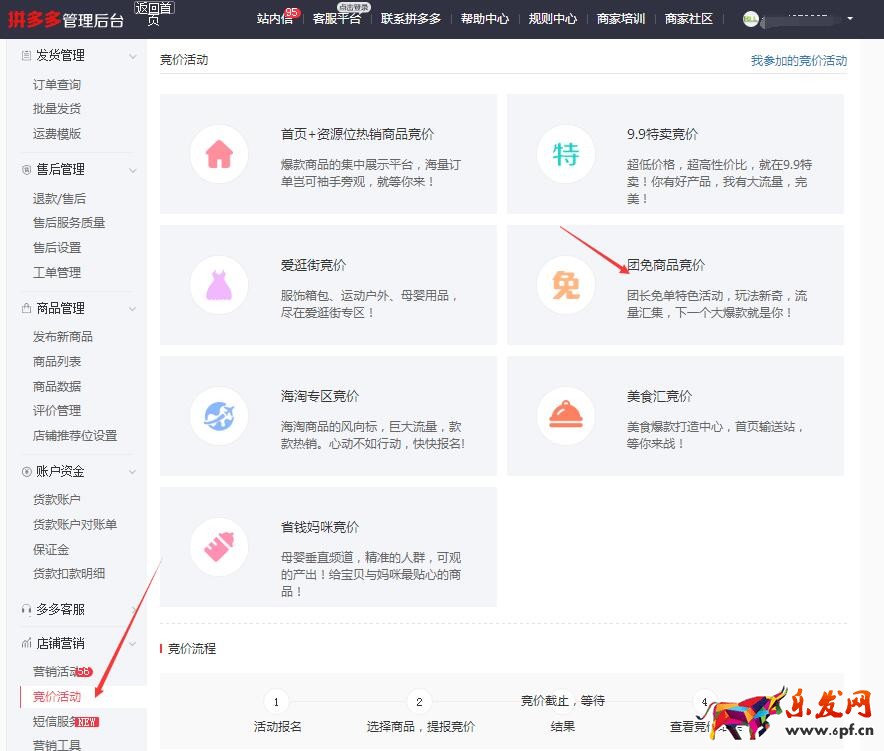884x751 pixels.
Task: Open 帮助中心 from the top navigation
Action: pyautogui.click(x=485, y=18)
